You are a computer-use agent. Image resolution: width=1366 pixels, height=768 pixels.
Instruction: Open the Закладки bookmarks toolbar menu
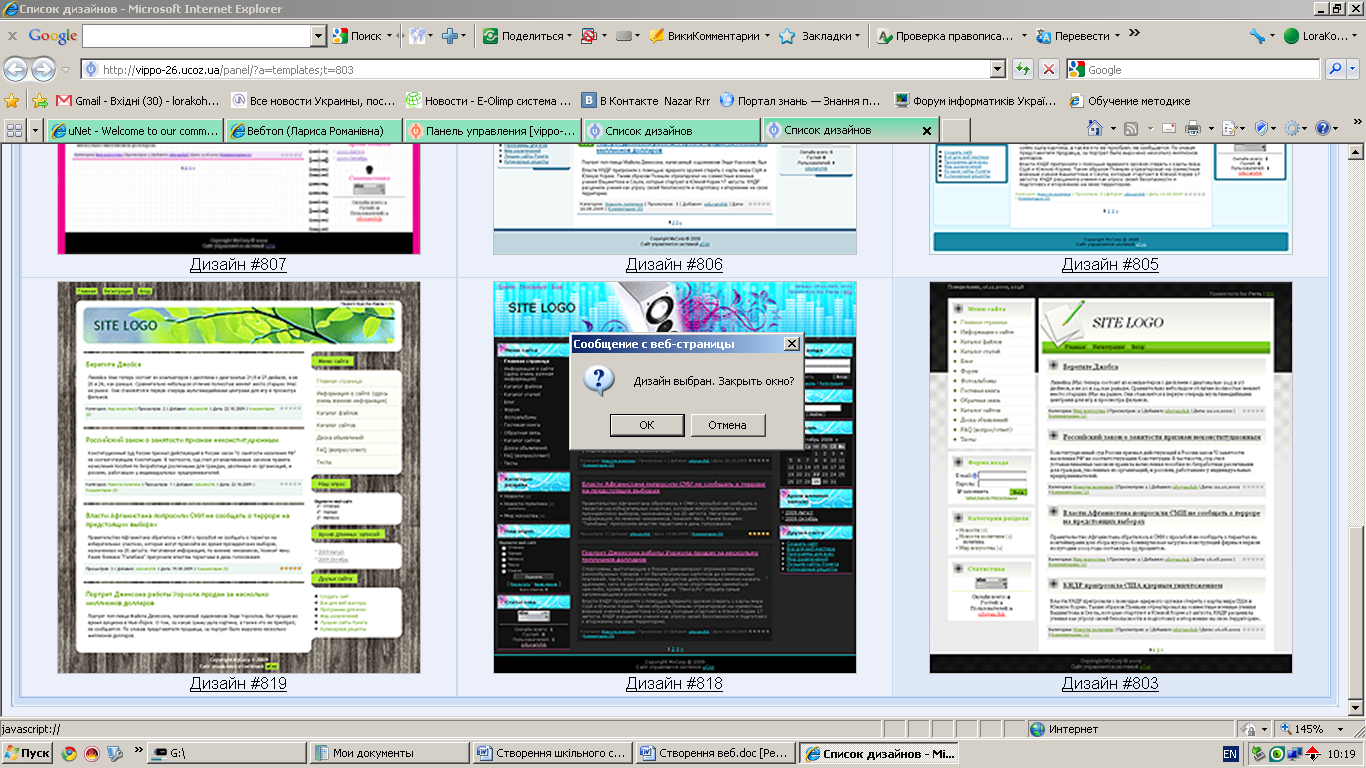(821, 36)
